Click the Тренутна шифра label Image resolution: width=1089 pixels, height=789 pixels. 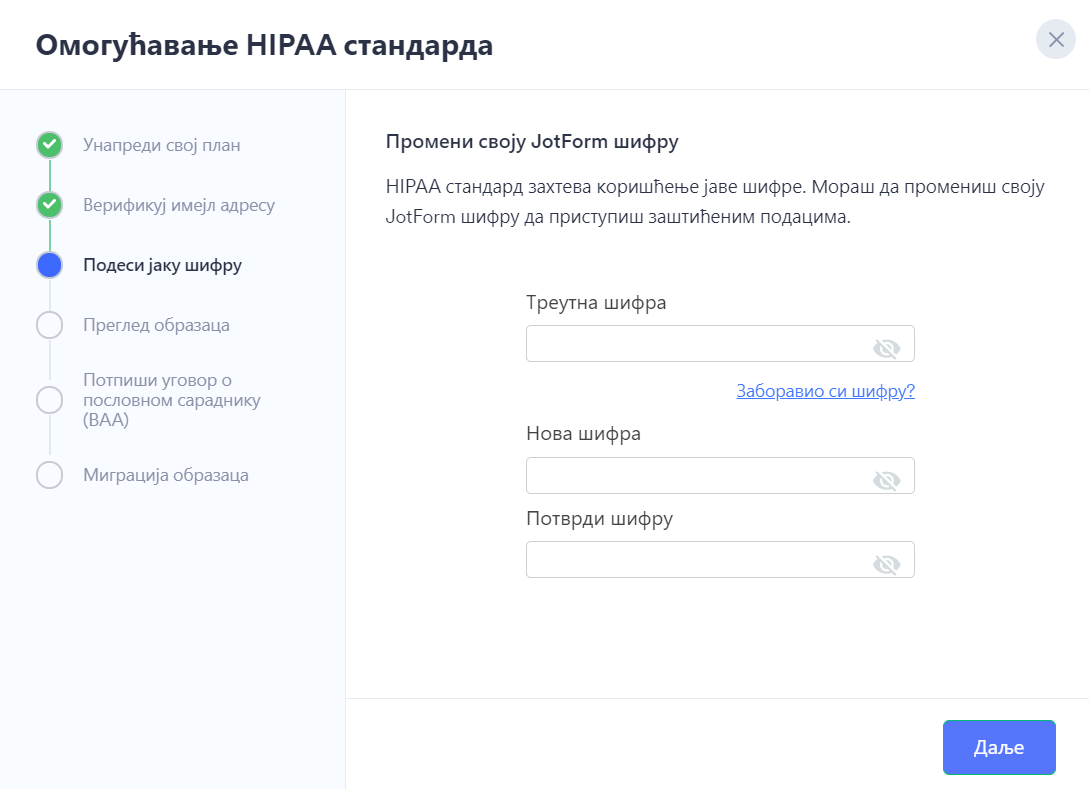[596, 303]
